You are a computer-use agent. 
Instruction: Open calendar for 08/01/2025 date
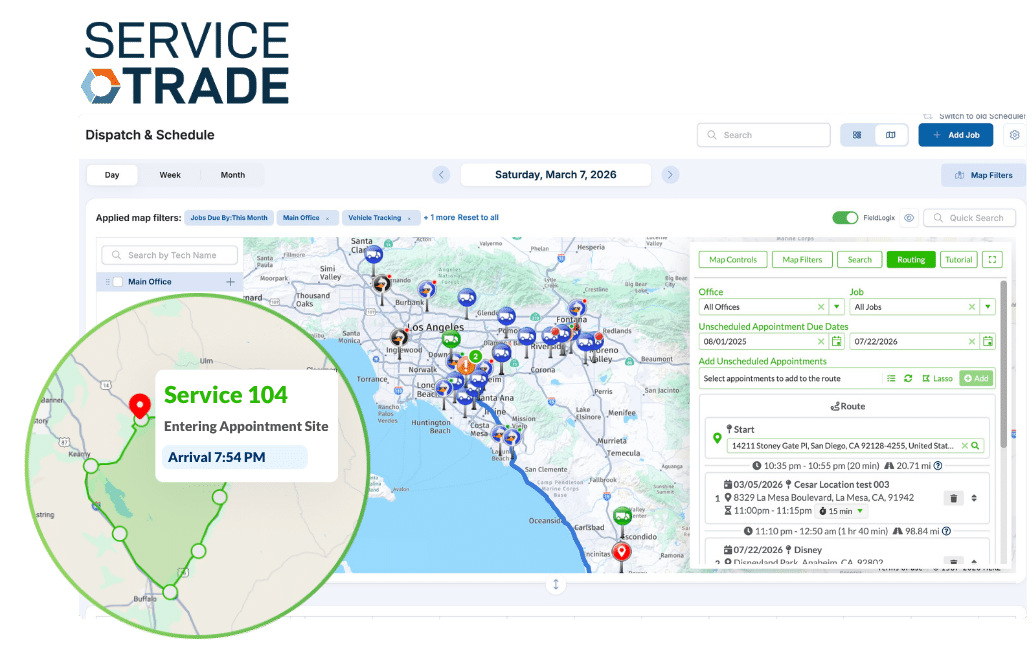point(837,342)
